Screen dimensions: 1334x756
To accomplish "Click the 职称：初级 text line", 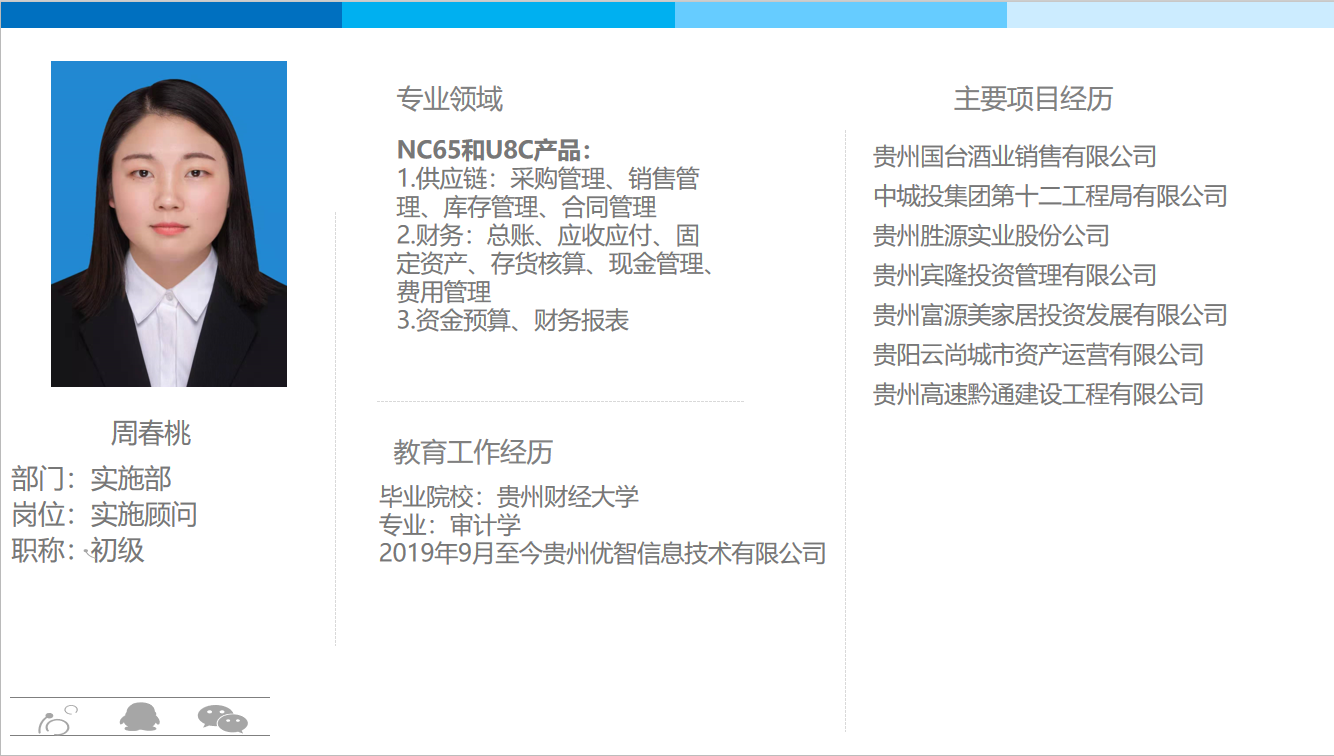I will click(78, 550).
